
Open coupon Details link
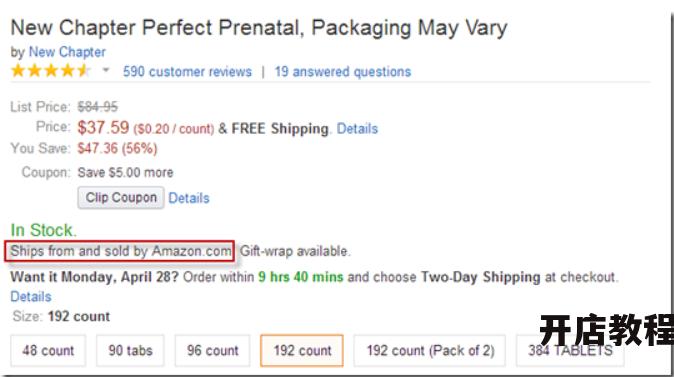tap(189, 198)
